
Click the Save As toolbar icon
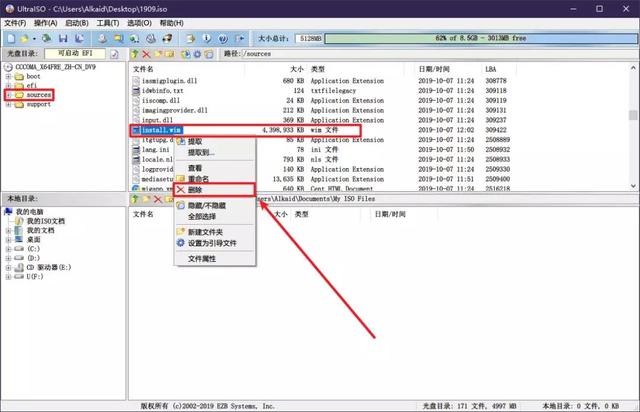[79, 38]
